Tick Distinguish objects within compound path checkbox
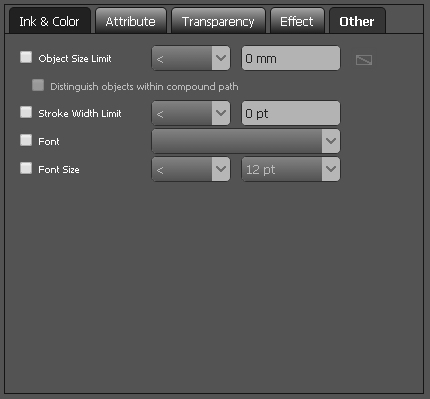Viewport: 430px width, 399px height. (38, 85)
